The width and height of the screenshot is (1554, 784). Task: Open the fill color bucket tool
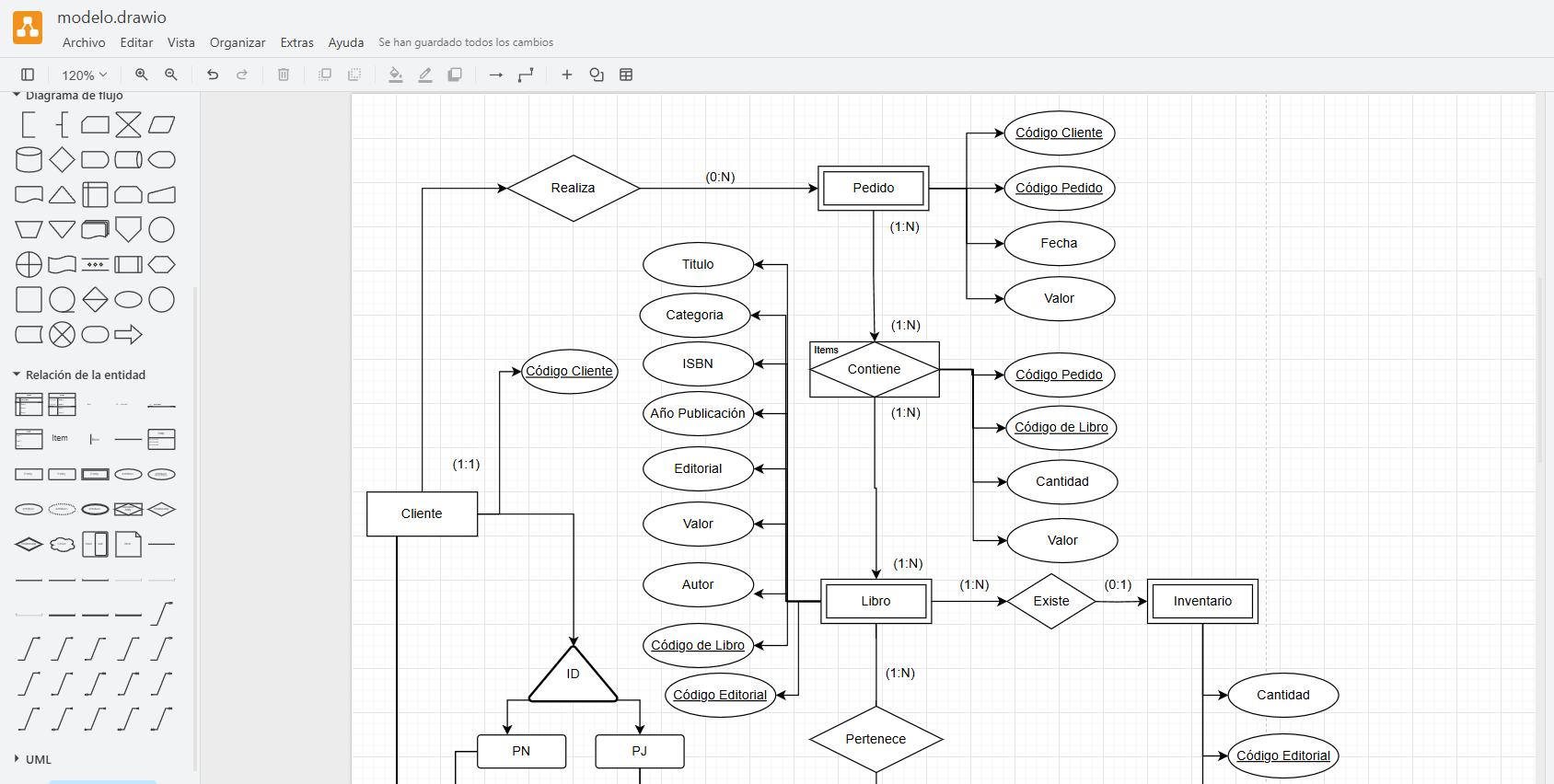[396, 75]
